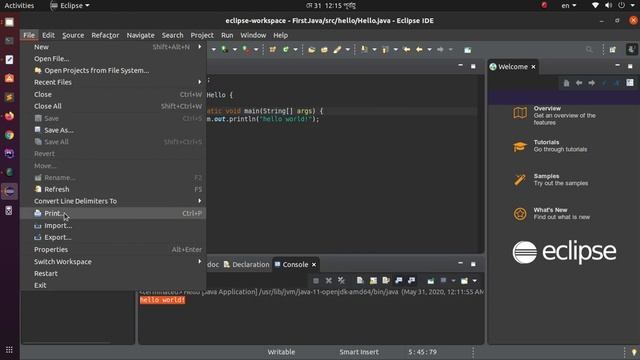
Task: Open the Run menu
Action: tap(227, 35)
